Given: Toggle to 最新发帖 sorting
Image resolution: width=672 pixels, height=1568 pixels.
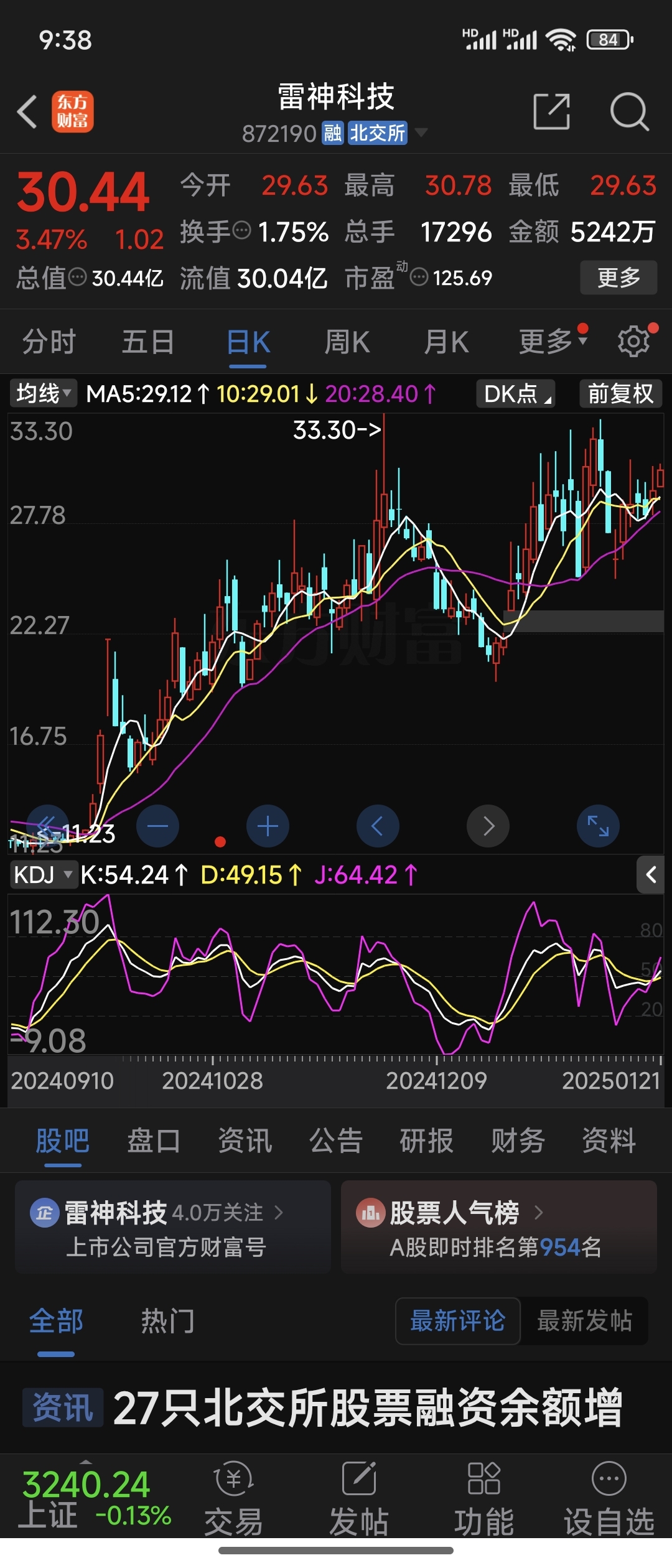Looking at the screenshot, I should pos(584,1321).
